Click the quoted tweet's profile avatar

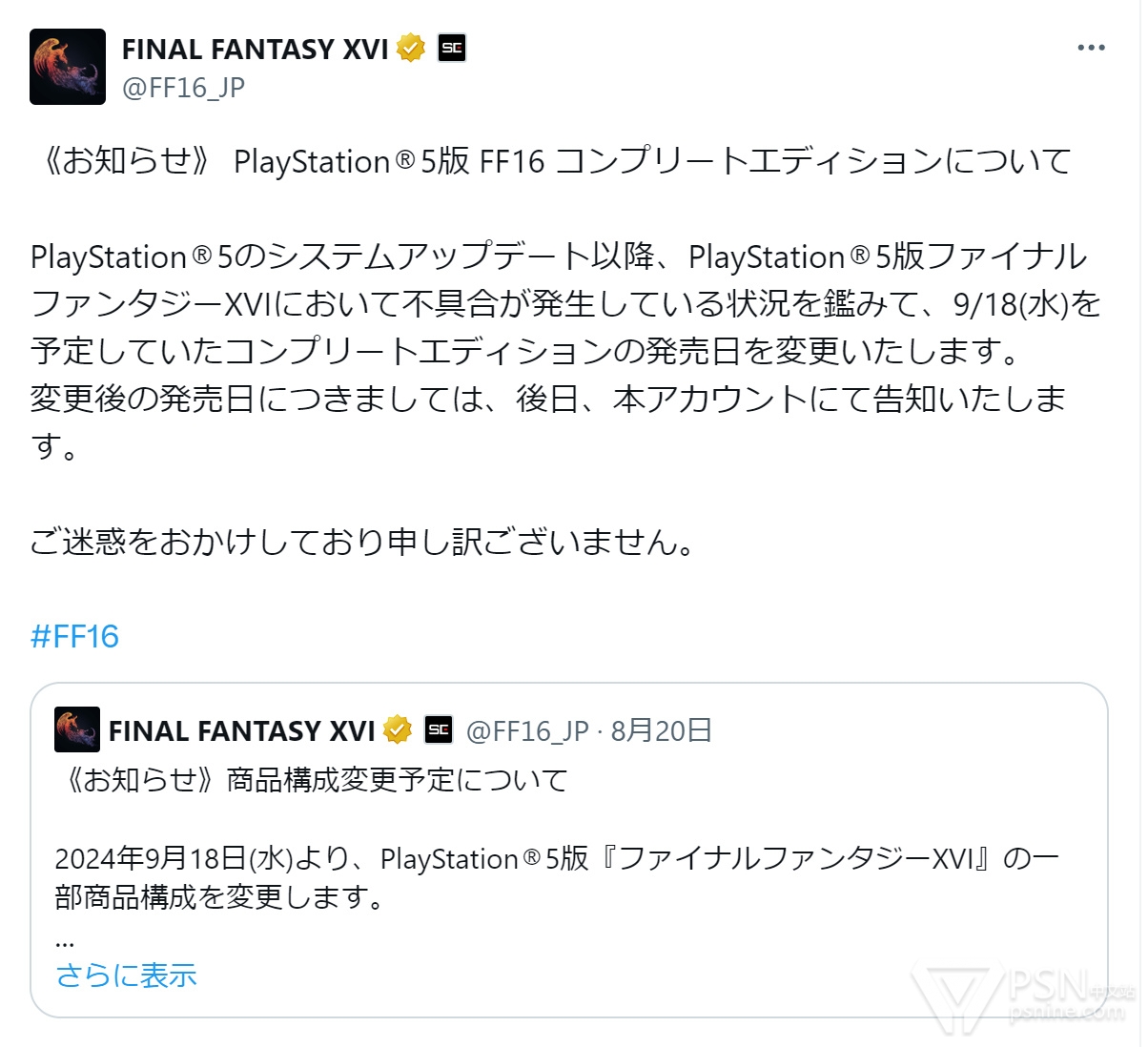[77, 730]
